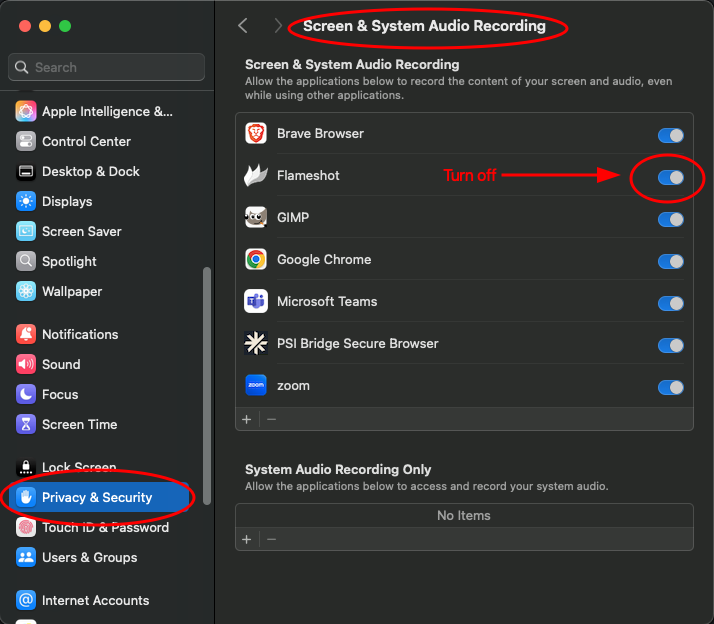
Task: Click the Desktop & Dock sidebar icon
Action: tap(26, 172)
